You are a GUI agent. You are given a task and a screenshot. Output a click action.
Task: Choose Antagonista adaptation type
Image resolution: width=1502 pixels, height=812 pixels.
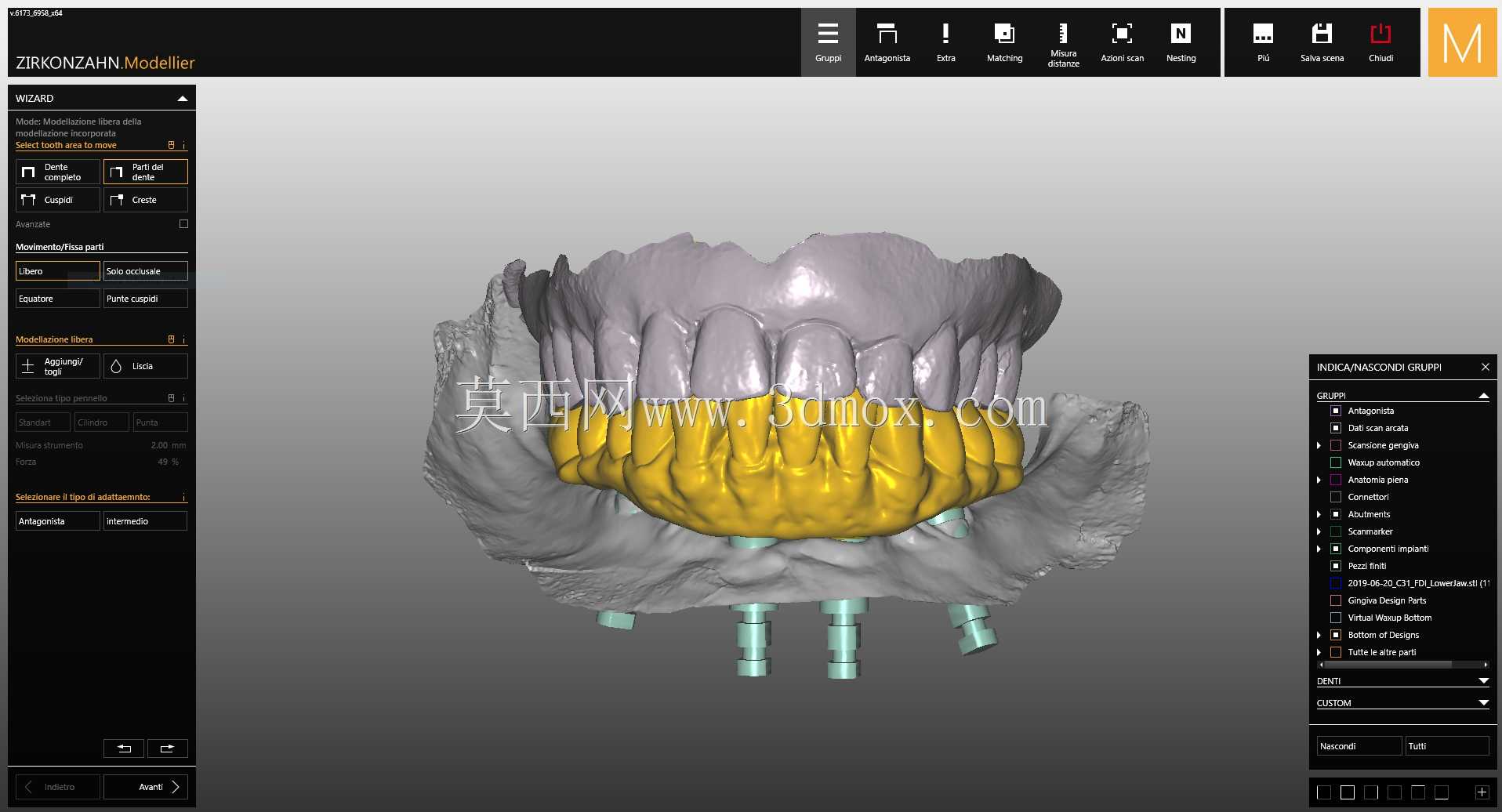coord(58,521)
